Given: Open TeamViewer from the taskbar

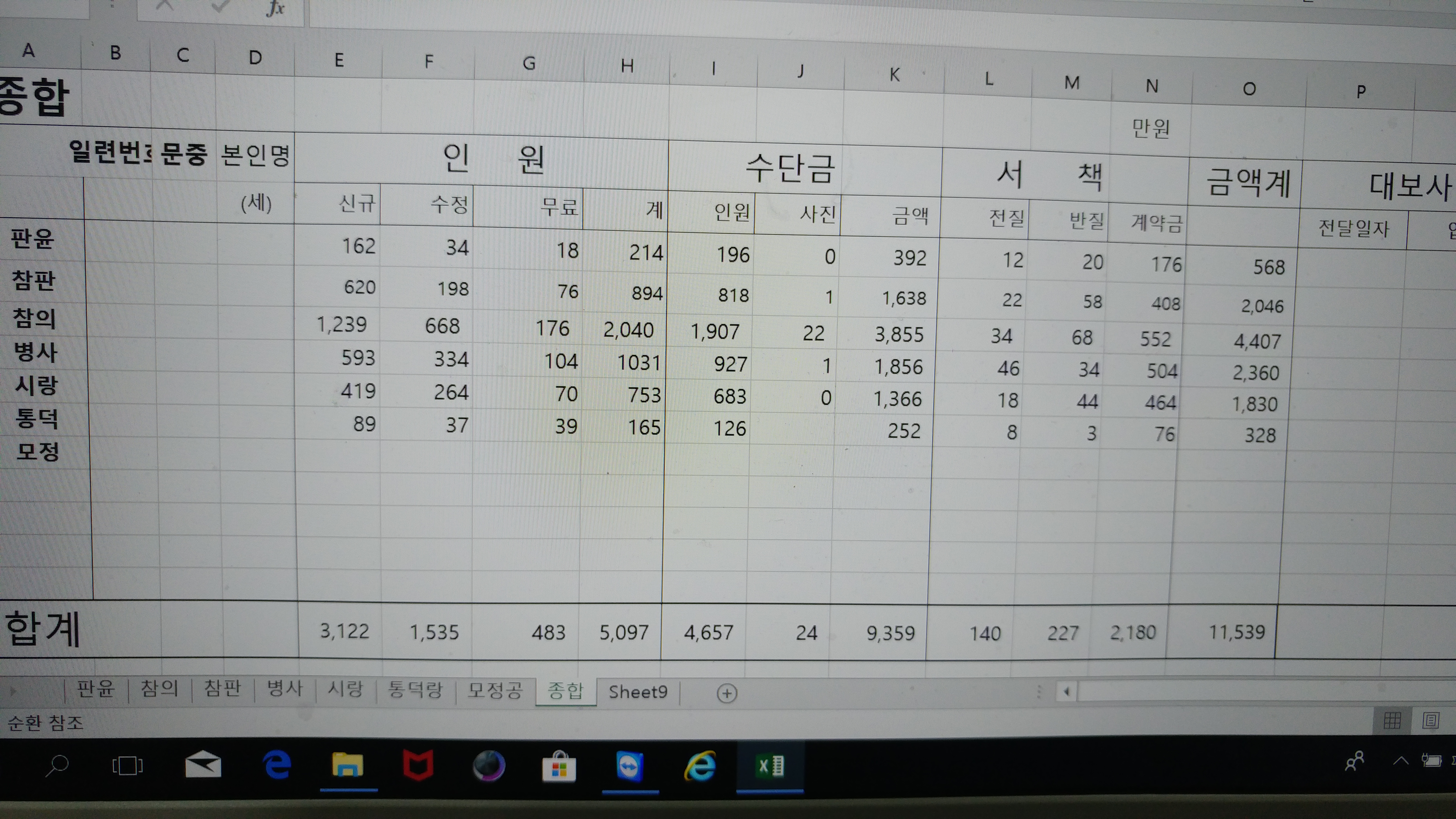Looking at the screenshot, I should (x=630, y=767).
